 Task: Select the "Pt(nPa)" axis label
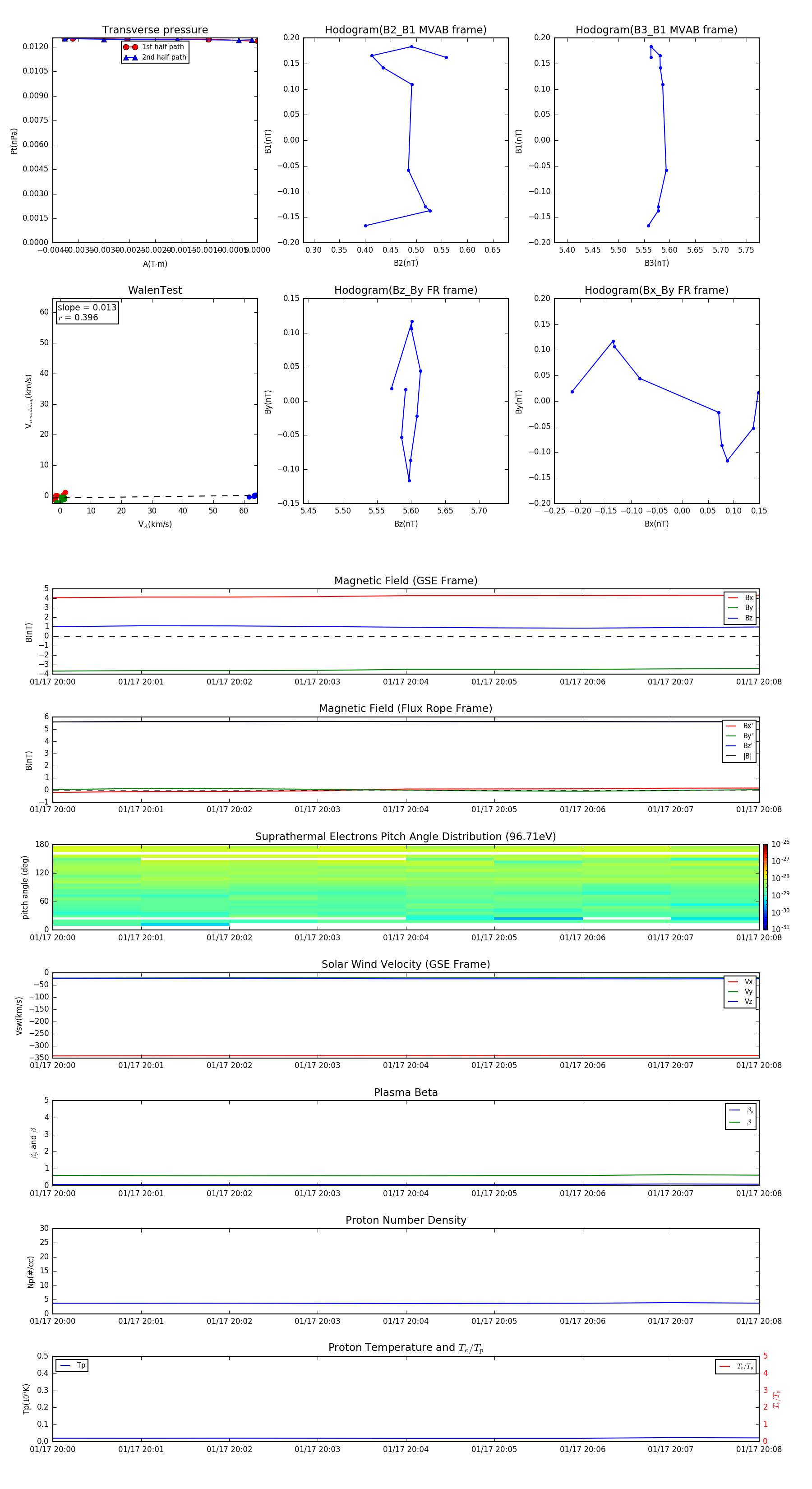[14, 141]
